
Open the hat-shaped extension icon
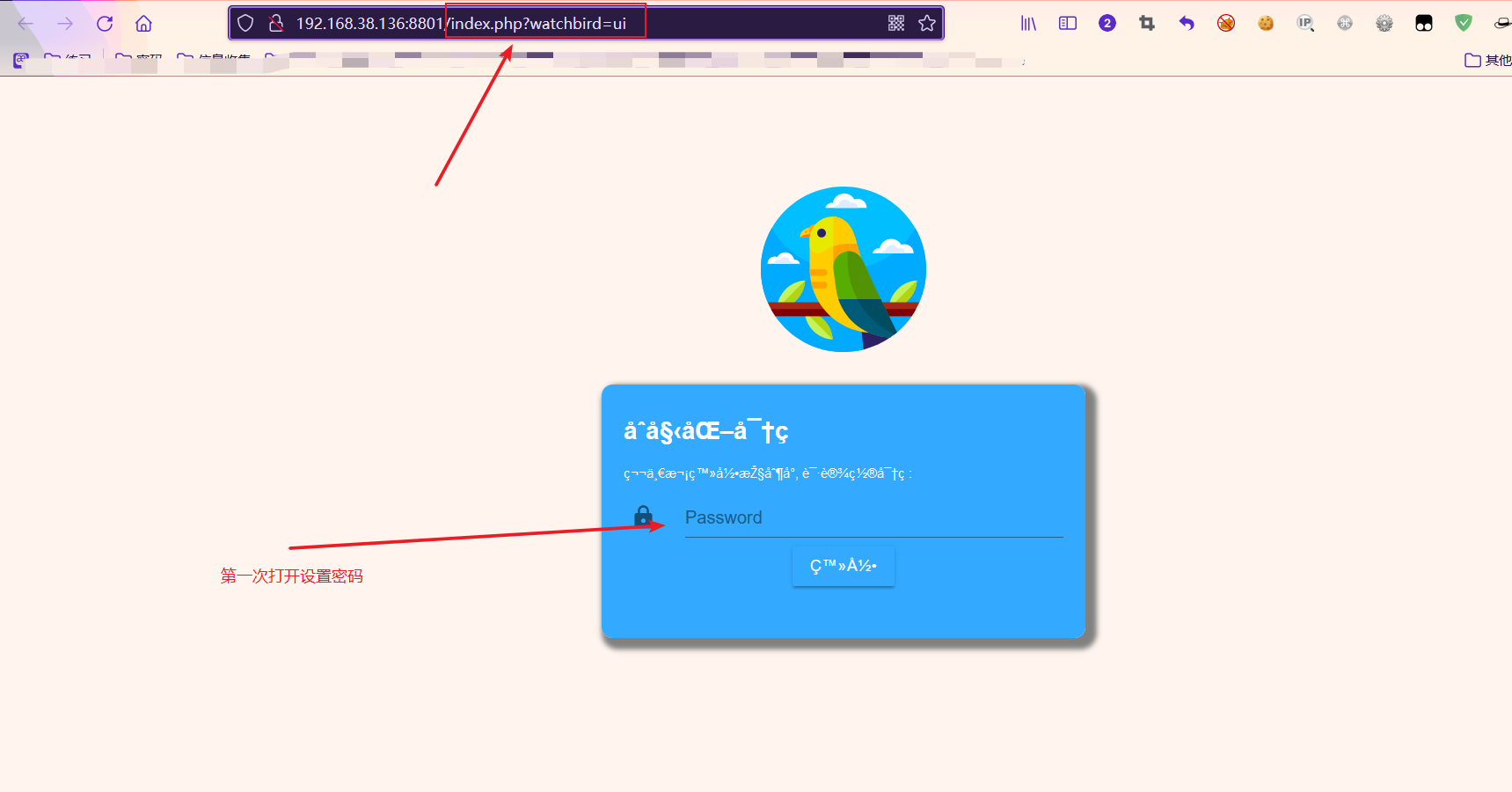pyautogui.click(x=1502, y=24)
